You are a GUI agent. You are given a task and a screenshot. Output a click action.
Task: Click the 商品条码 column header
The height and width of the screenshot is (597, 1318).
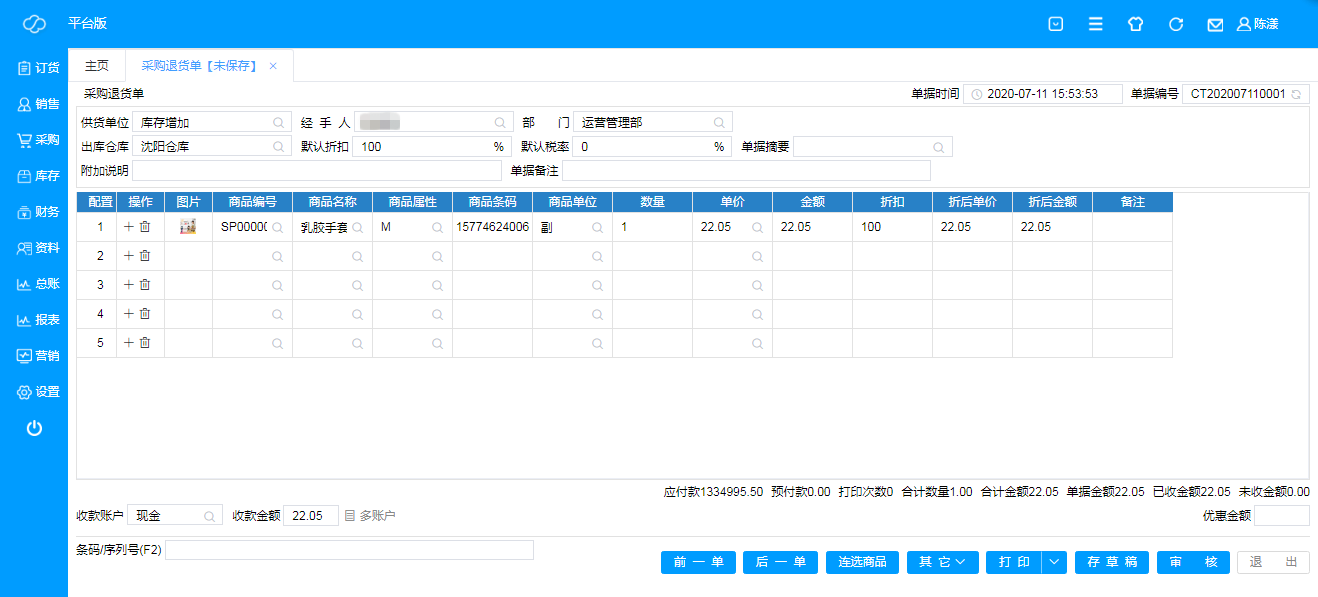coord(492,202)
